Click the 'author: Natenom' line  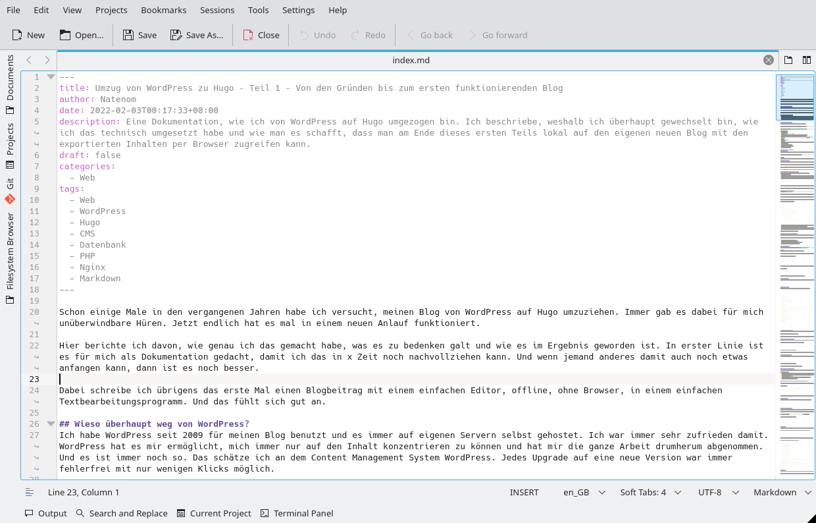pyautogui.click(x=98, y=99)
